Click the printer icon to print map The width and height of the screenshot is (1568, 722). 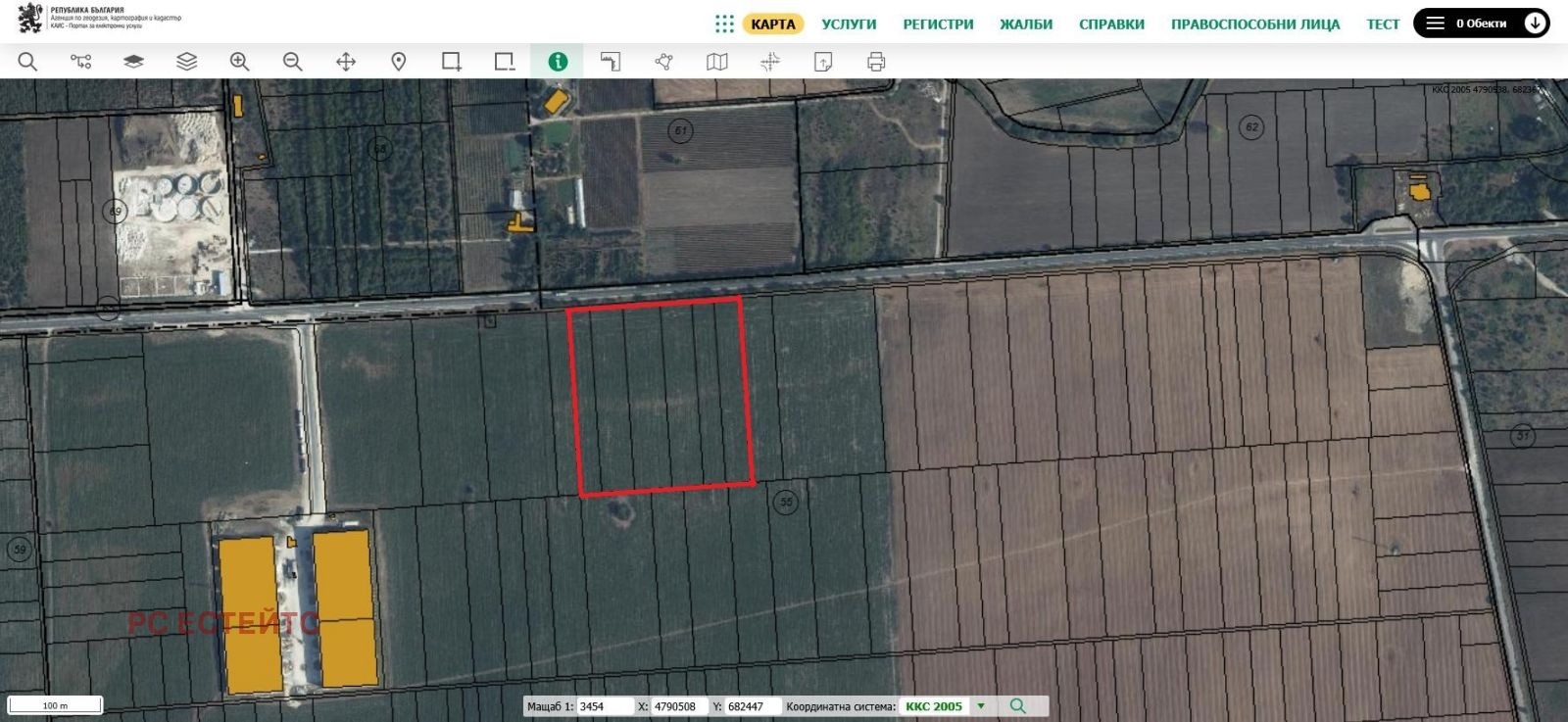[x=876, y=62]
